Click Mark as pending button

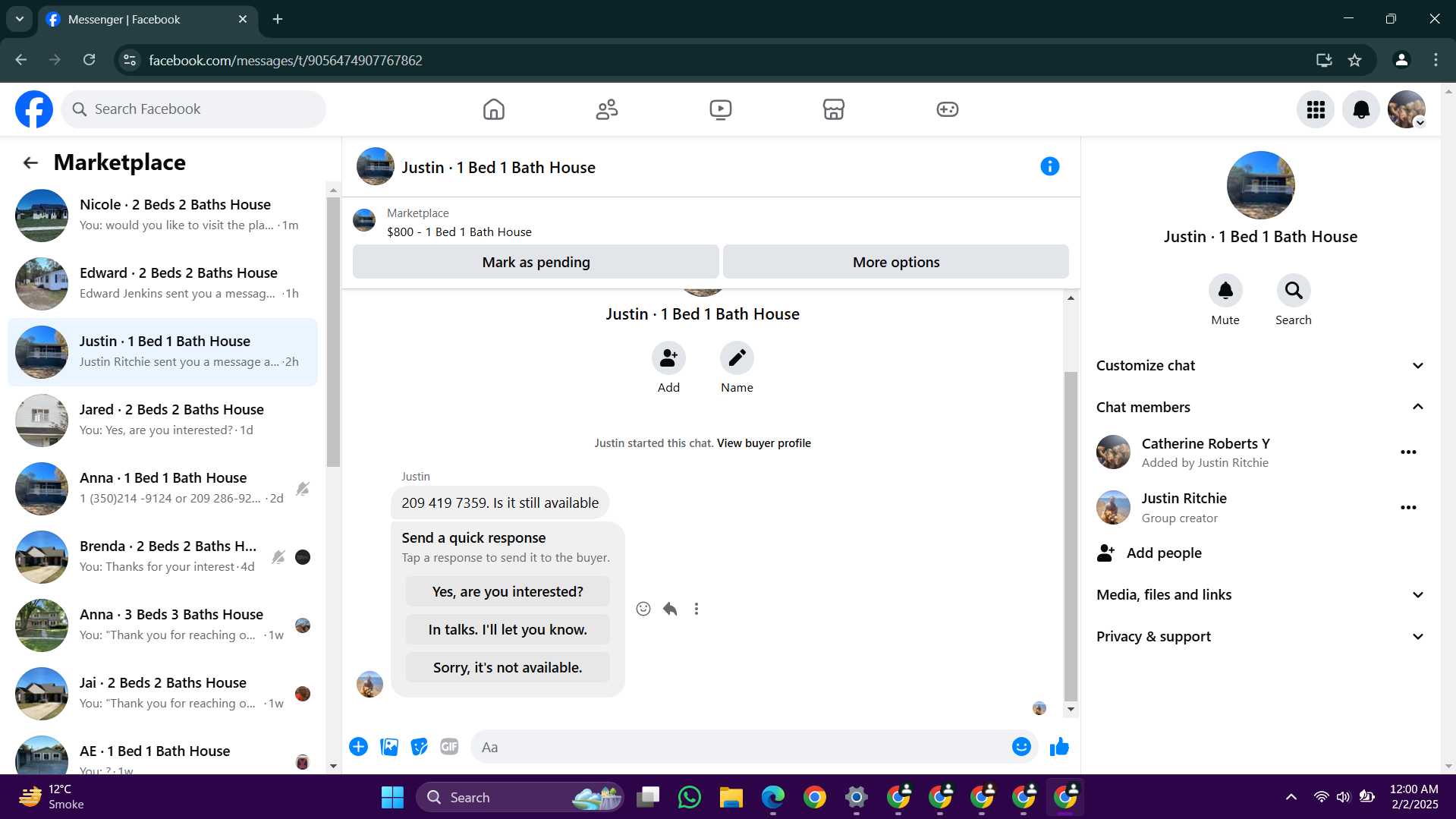536,262
